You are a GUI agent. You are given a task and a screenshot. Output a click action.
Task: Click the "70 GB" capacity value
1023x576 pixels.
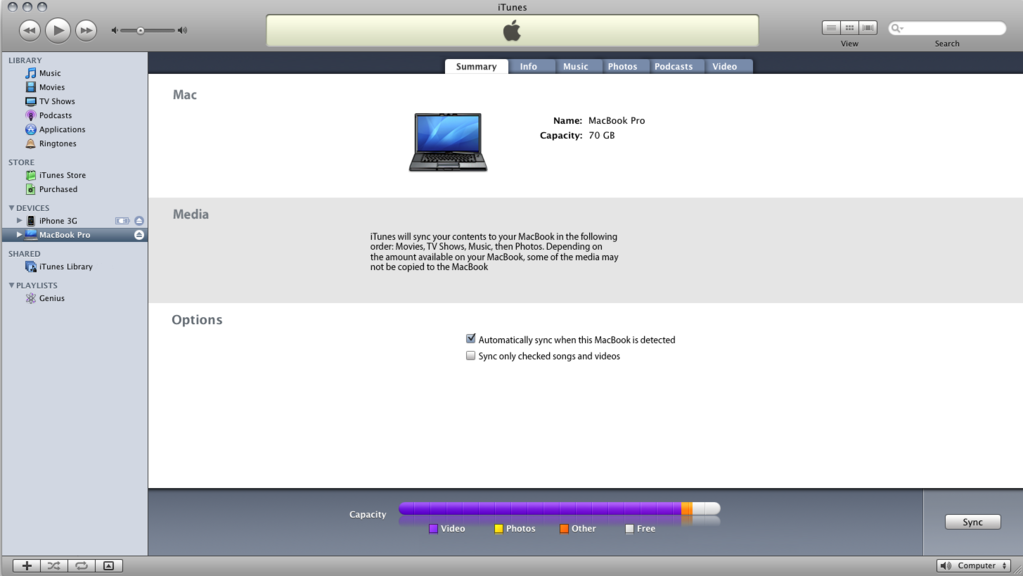point(602,136)
